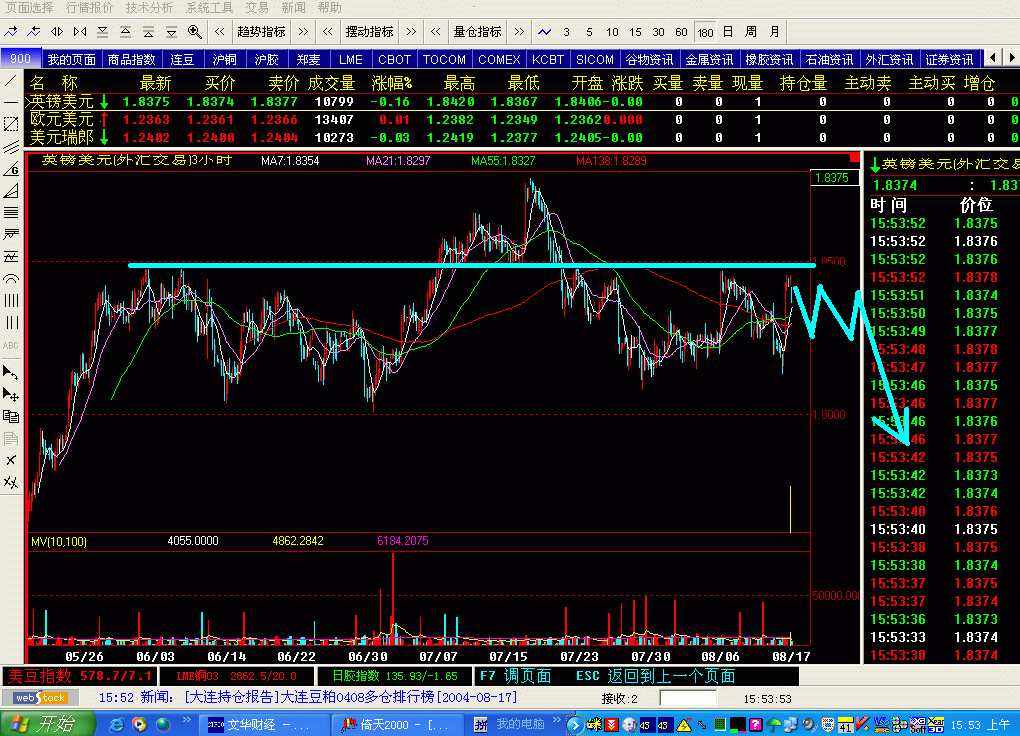Image resolution: width=1020 pixels, height=736 pixels.
Task: Click the 大连持仓报告 news headline
Action: point(351,697)
